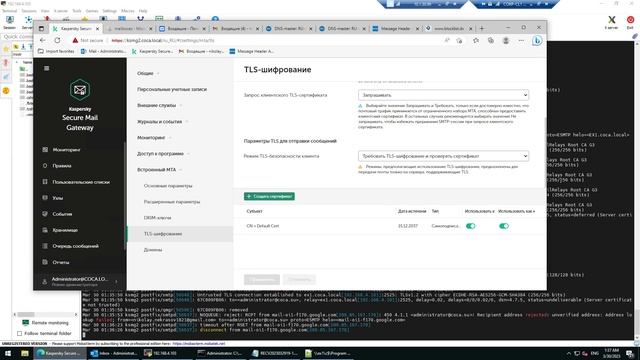Open browser Settings and more (three dots)
This screenshot has width=640, height=360.
(x=521, y=40)
